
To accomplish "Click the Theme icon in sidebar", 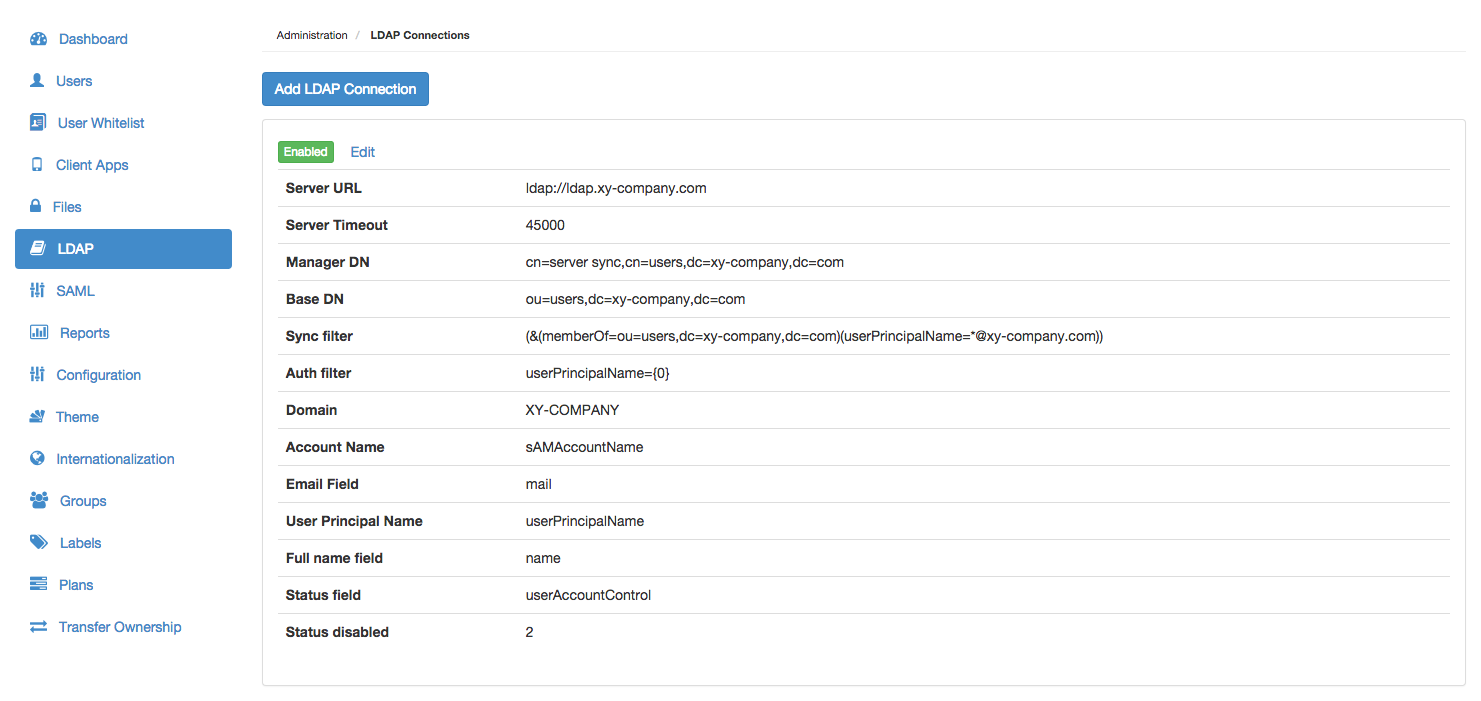I will [37, 417].
